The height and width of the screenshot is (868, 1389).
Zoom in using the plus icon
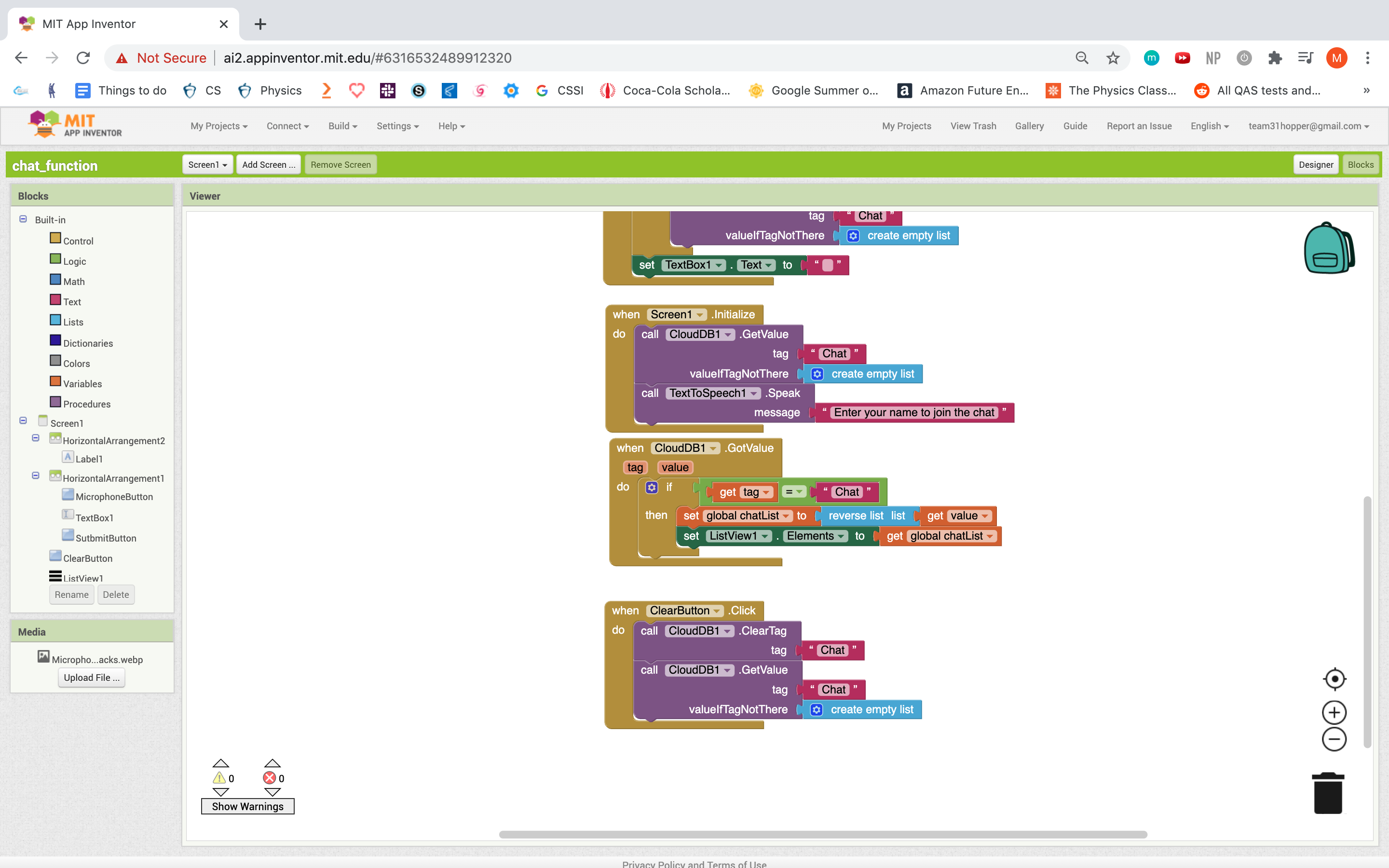pos(1334,712)
